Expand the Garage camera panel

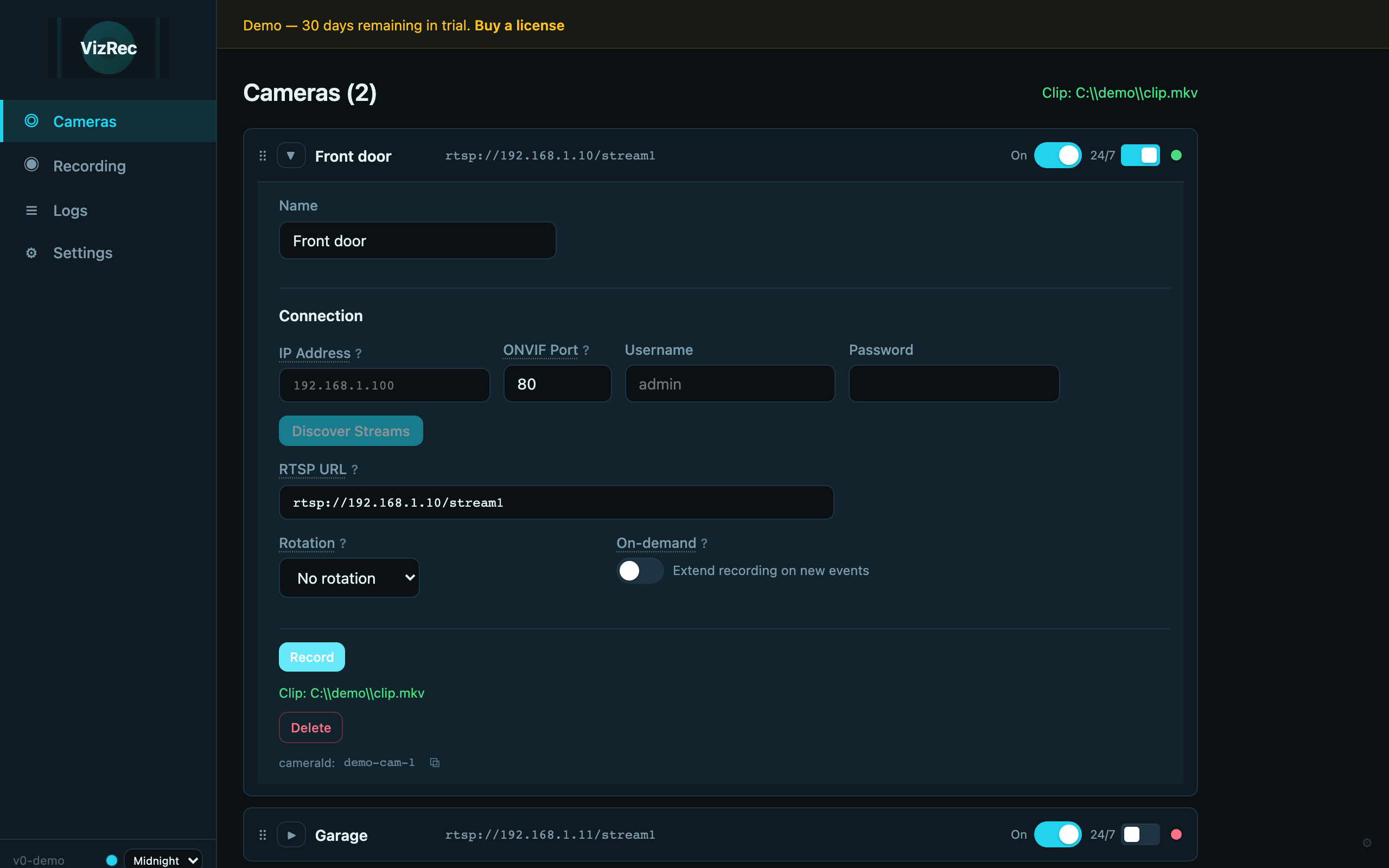(x=291, y=835)
